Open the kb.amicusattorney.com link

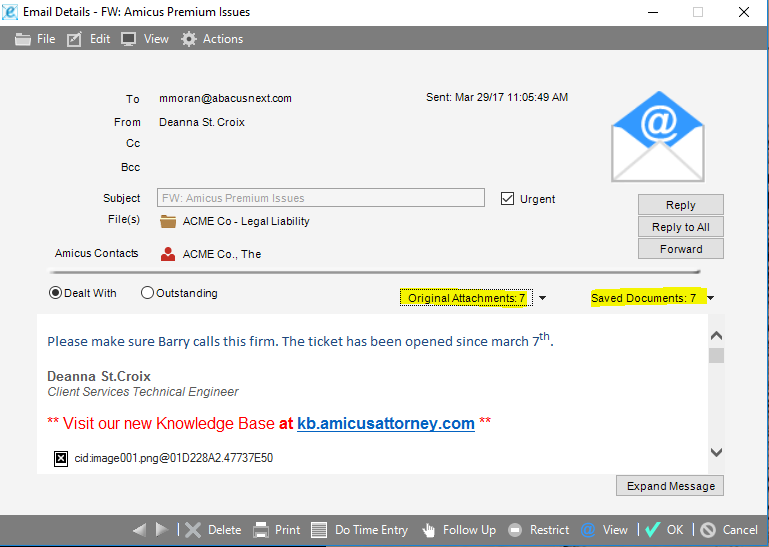[386, 423]
